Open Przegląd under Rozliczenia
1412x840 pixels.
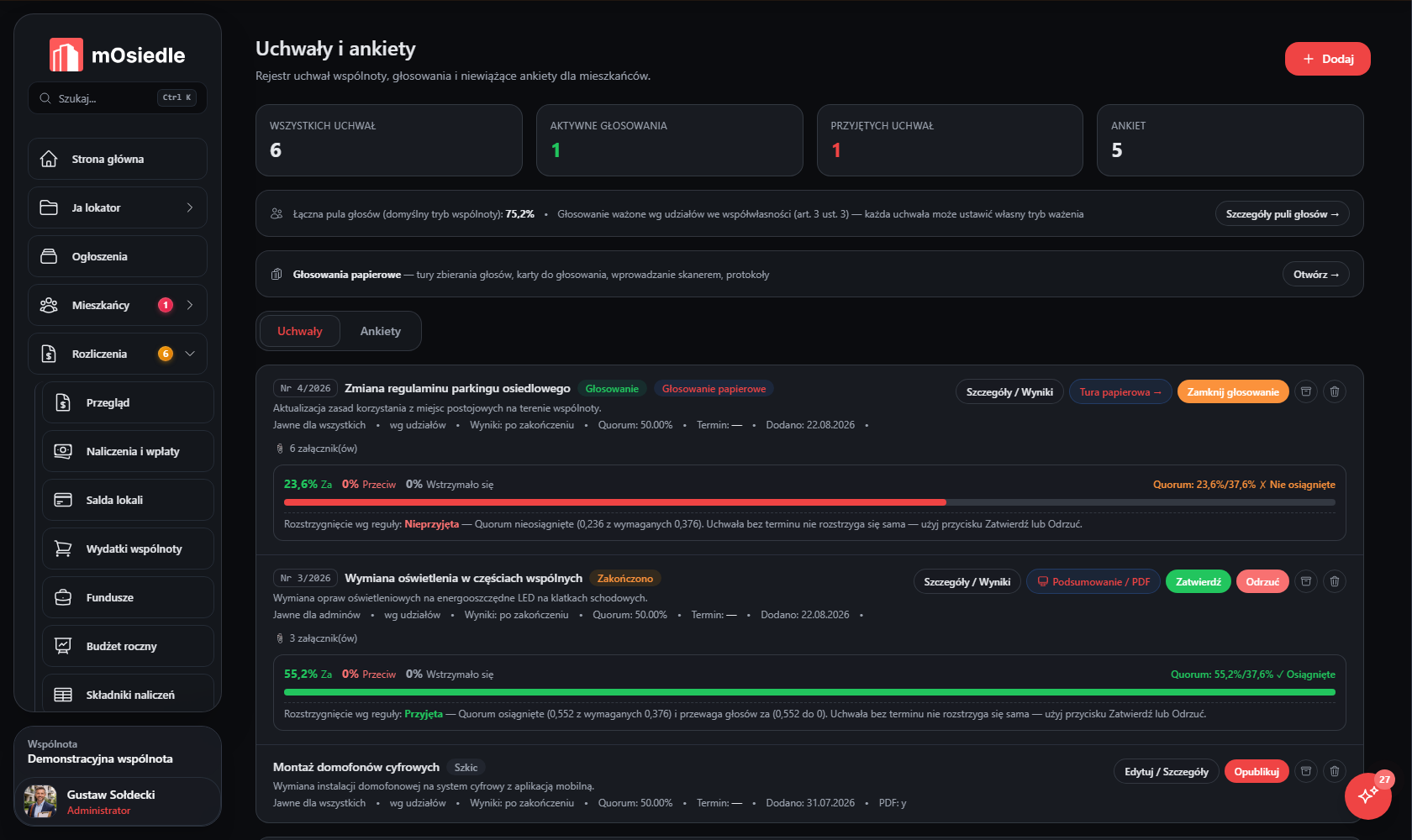128,402
